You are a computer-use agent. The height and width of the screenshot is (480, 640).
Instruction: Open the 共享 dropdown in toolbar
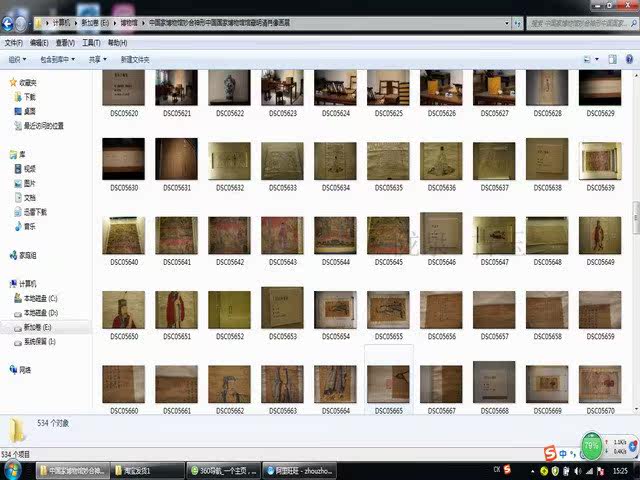[x=98, y=60]
